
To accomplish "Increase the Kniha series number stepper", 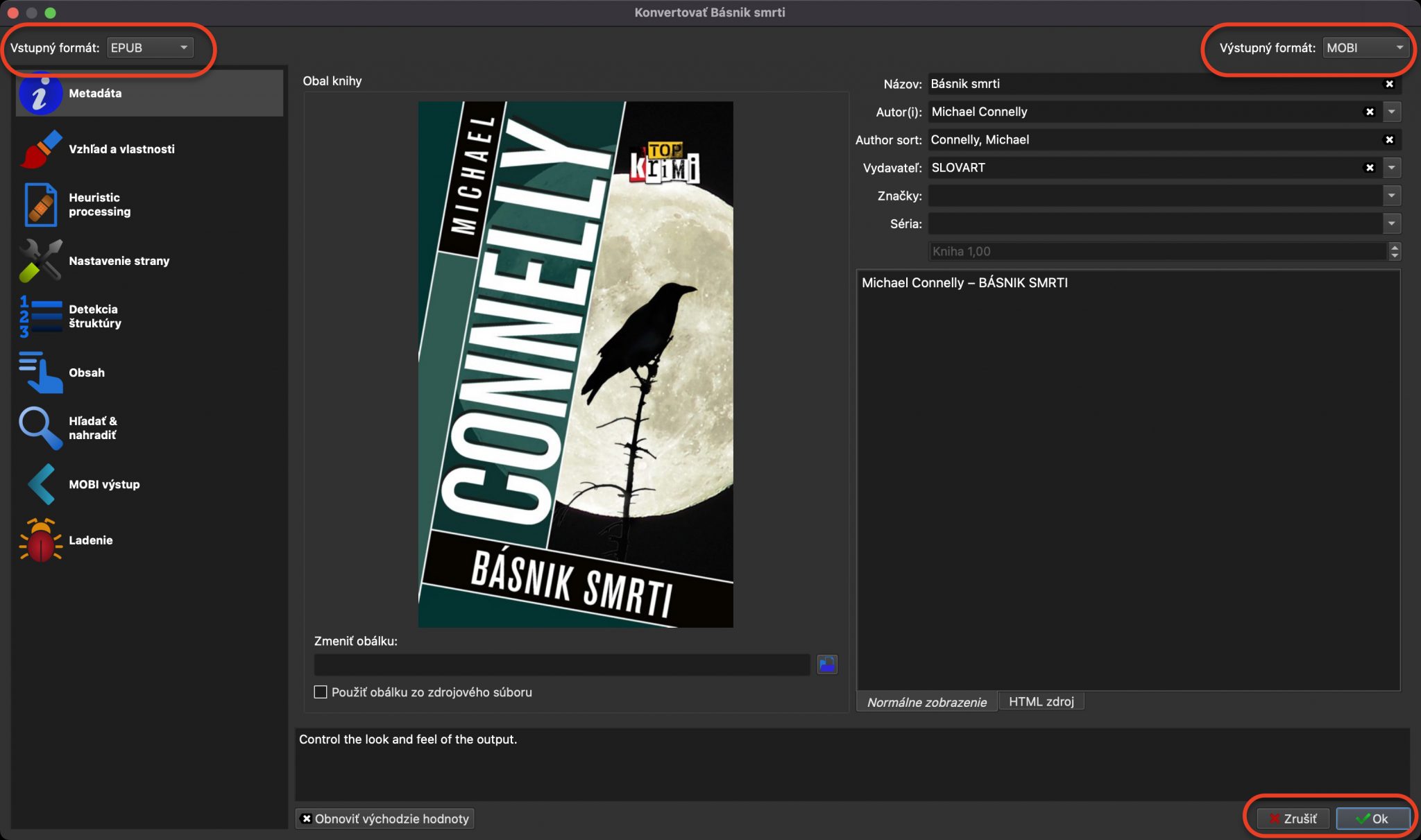I will (x=1395, y=247).
